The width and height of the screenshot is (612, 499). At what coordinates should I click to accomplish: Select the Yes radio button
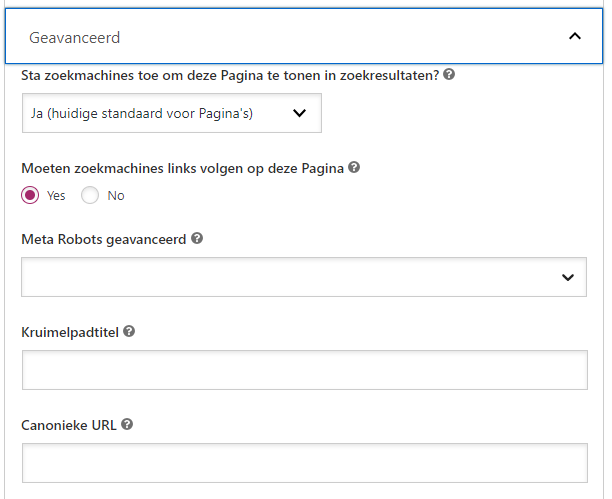pos(30,195)
